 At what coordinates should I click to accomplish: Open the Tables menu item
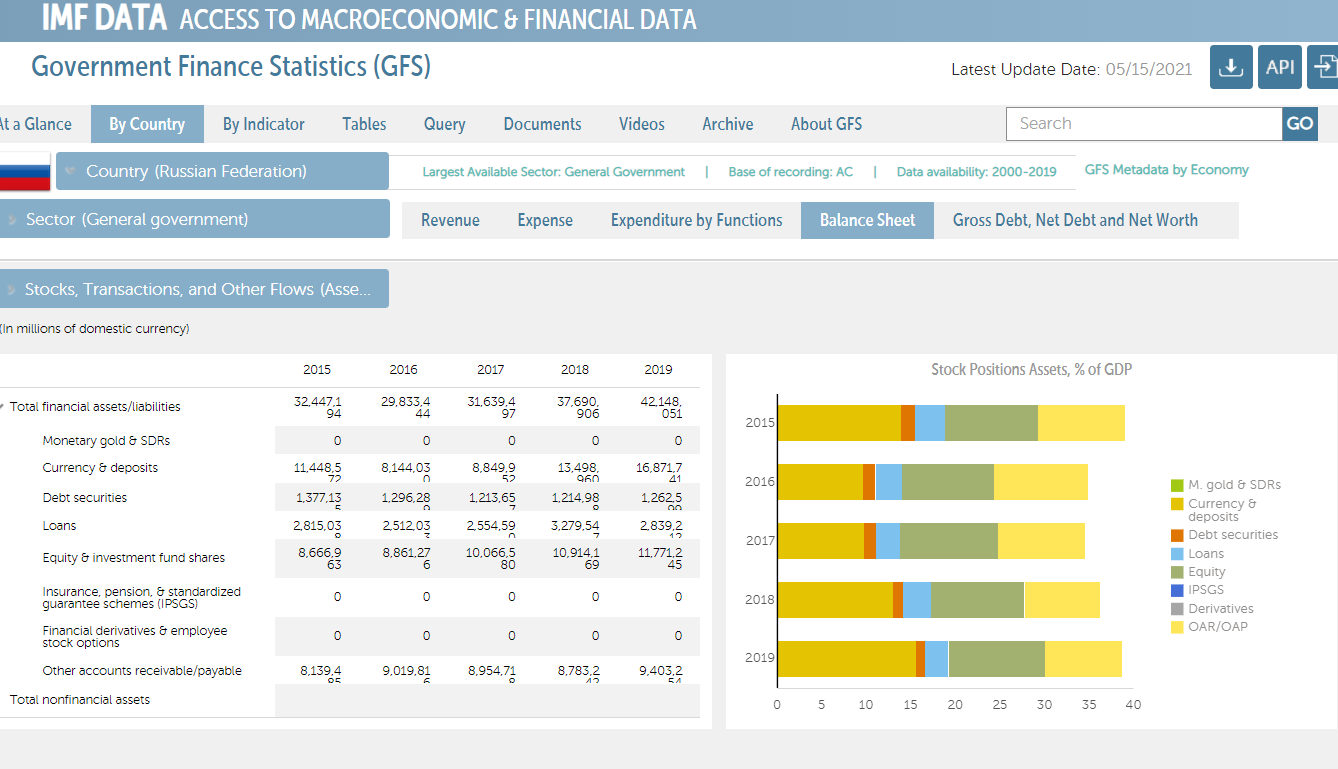[x=364, y=124]
